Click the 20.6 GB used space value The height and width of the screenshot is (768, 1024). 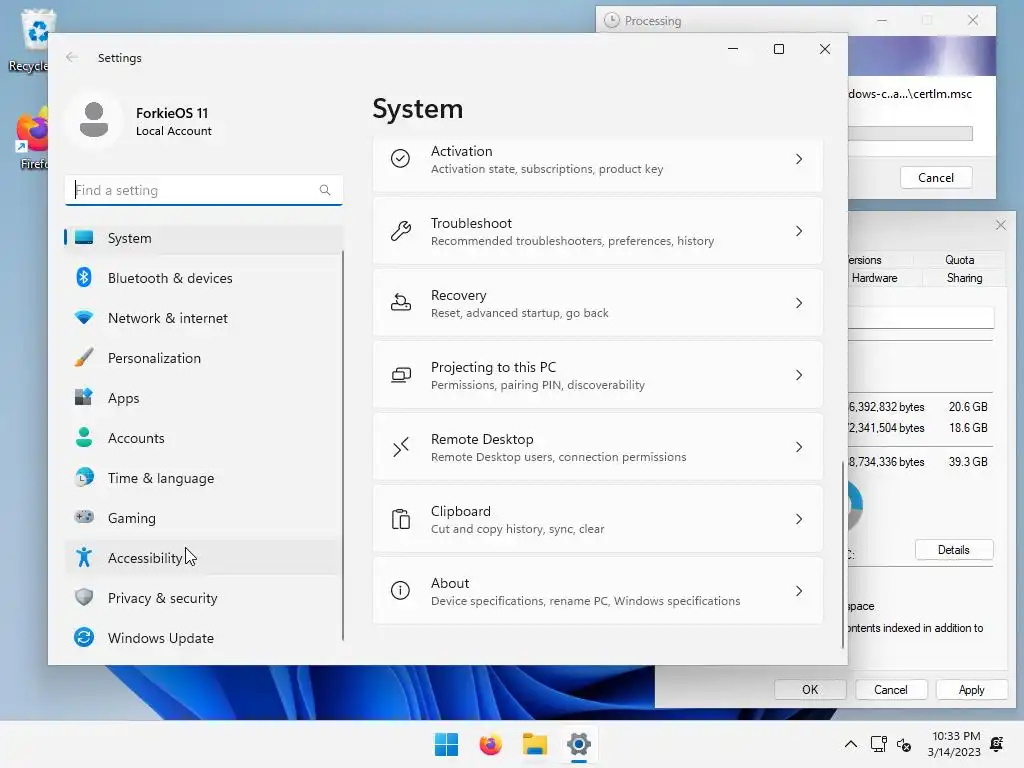coord(968,407)
